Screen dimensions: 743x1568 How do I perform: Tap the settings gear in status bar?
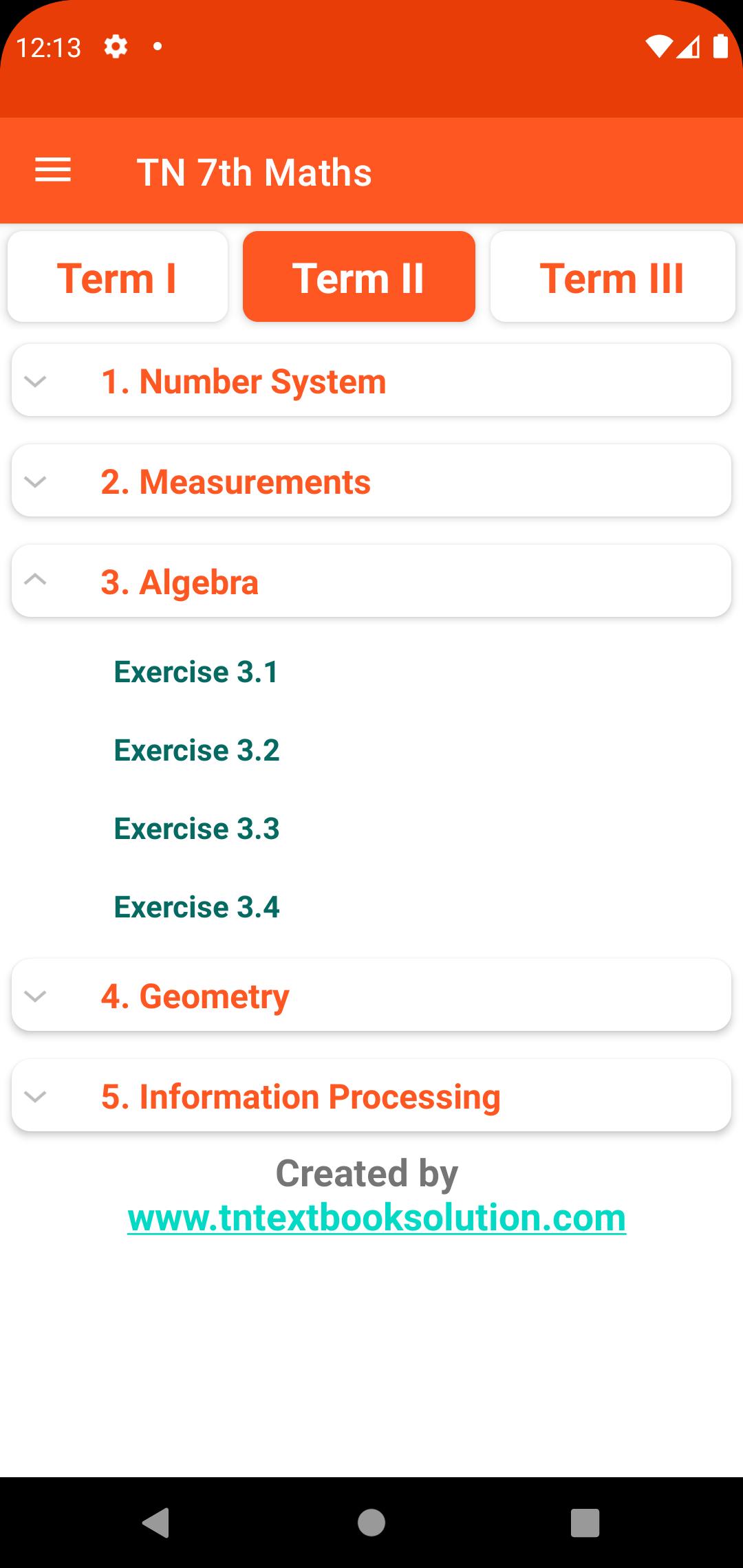pos(116,47)
